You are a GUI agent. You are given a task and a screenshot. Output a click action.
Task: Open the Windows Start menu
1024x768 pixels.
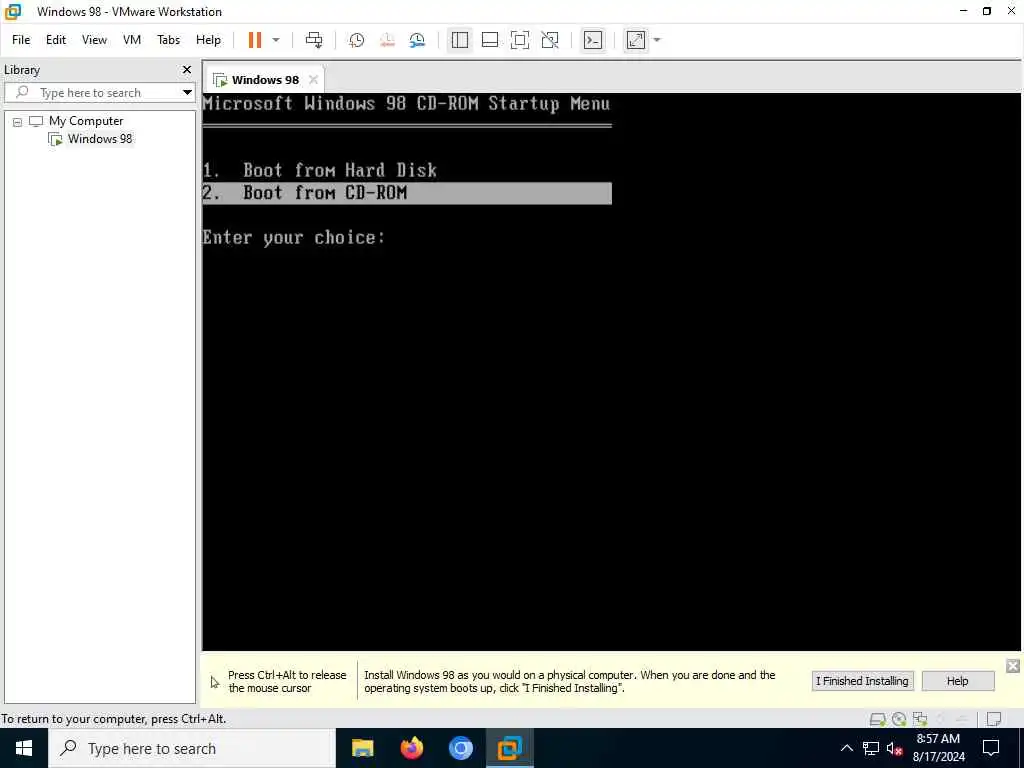(x=24, y=748)
